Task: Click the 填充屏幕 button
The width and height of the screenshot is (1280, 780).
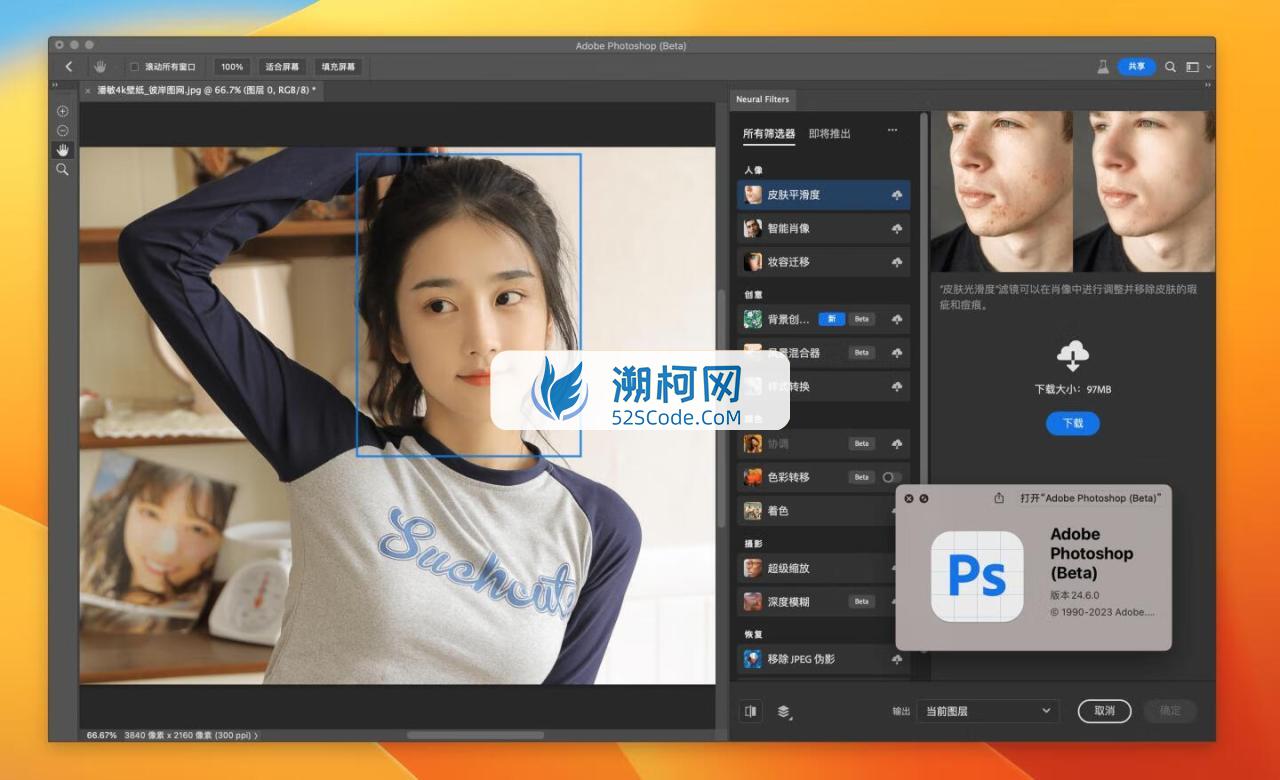Action: [338, 67]
